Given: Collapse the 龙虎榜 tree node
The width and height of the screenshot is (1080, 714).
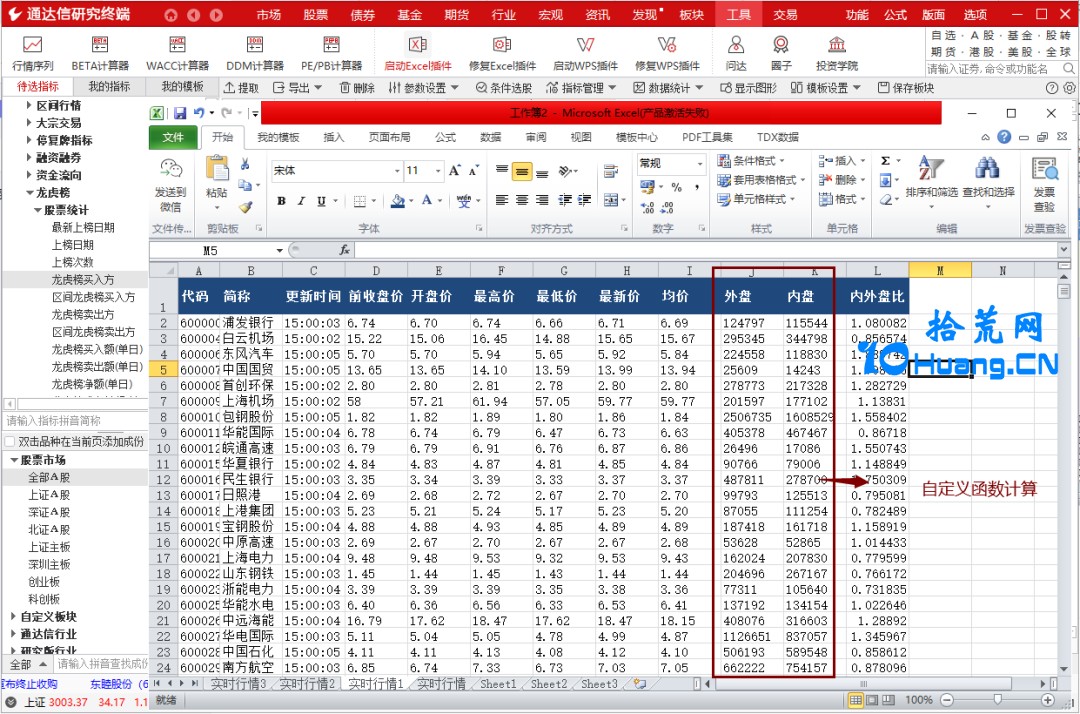Looking at the screenshot, I should tap(30, 193).
